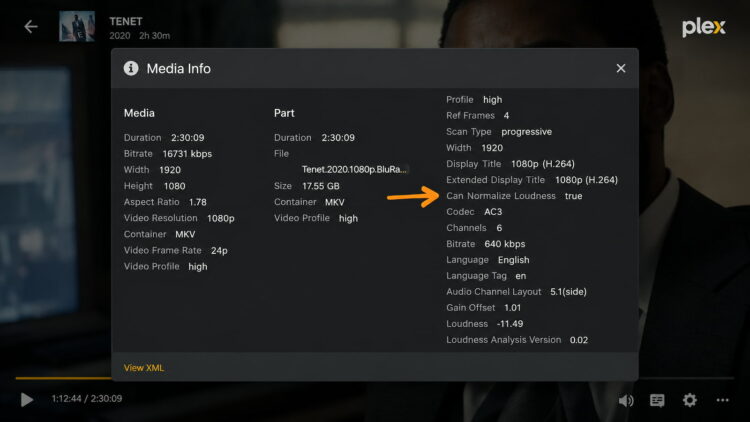The image size is (750, 422).
Task: Select the Part Container value MKV
Action: (x=334, y=202)
